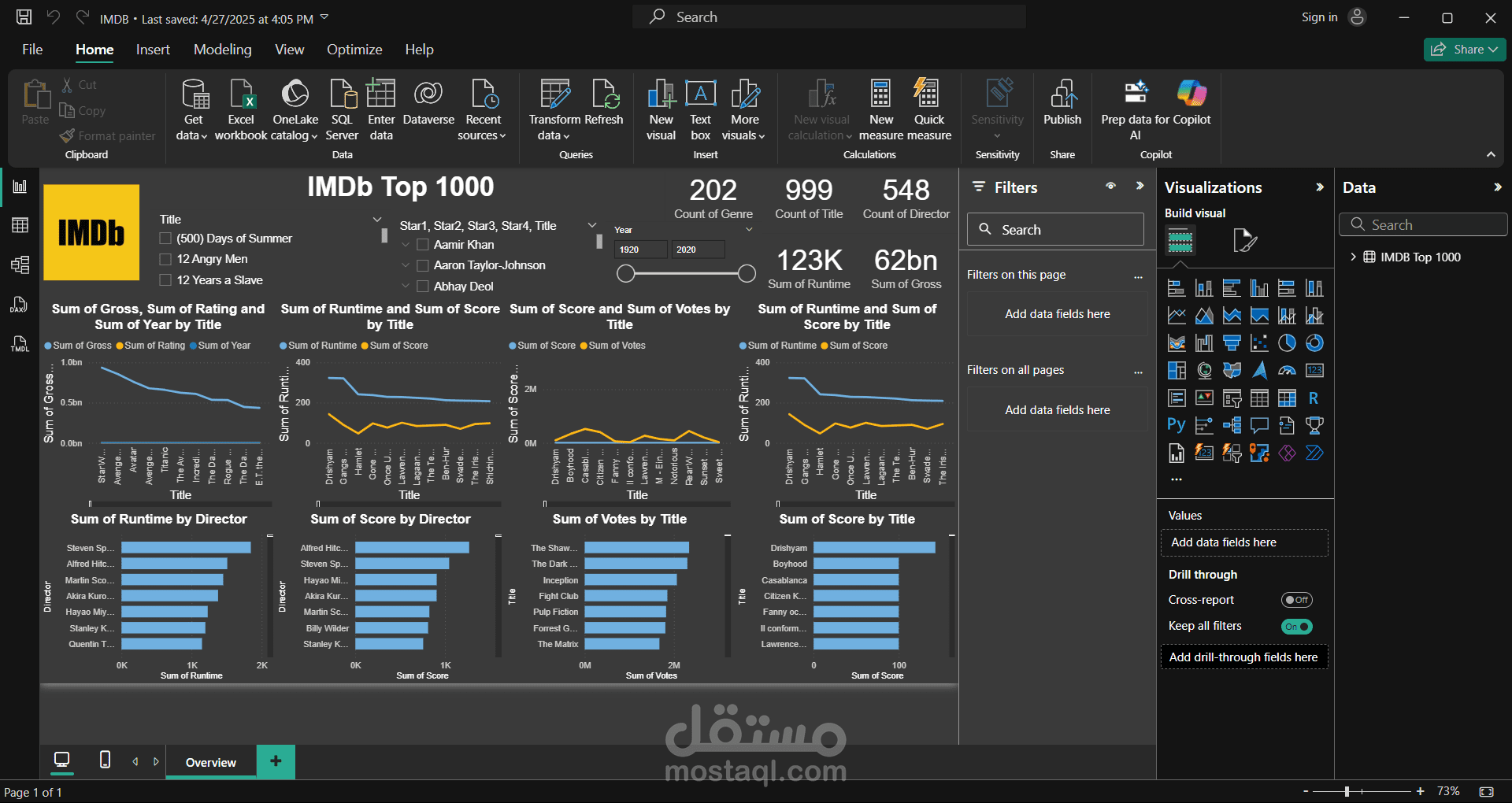Click the Undo arrow icon

point(54,17)
